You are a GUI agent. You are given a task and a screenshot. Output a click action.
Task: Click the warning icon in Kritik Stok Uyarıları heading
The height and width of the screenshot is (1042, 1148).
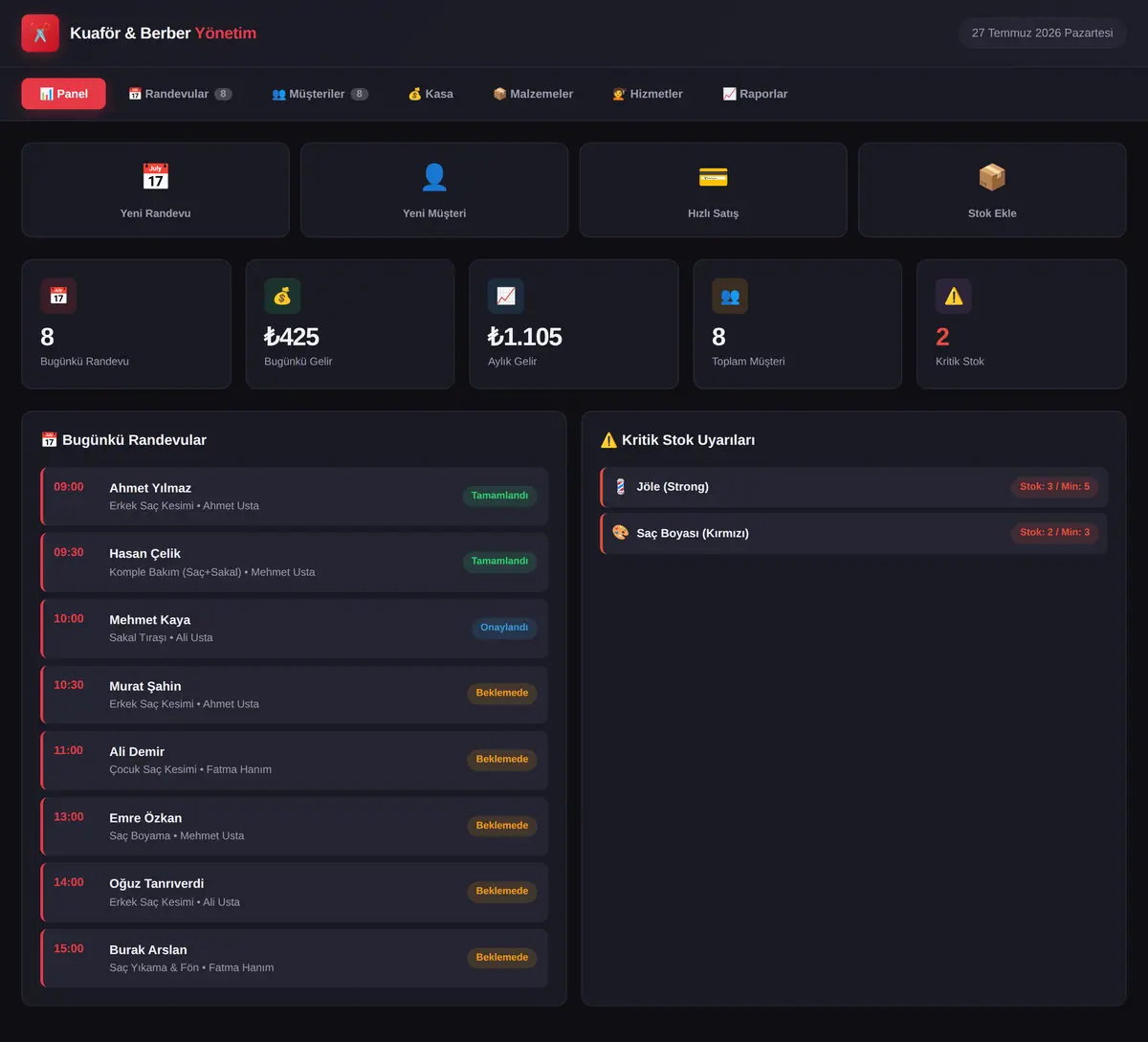(x=608, y=440)
